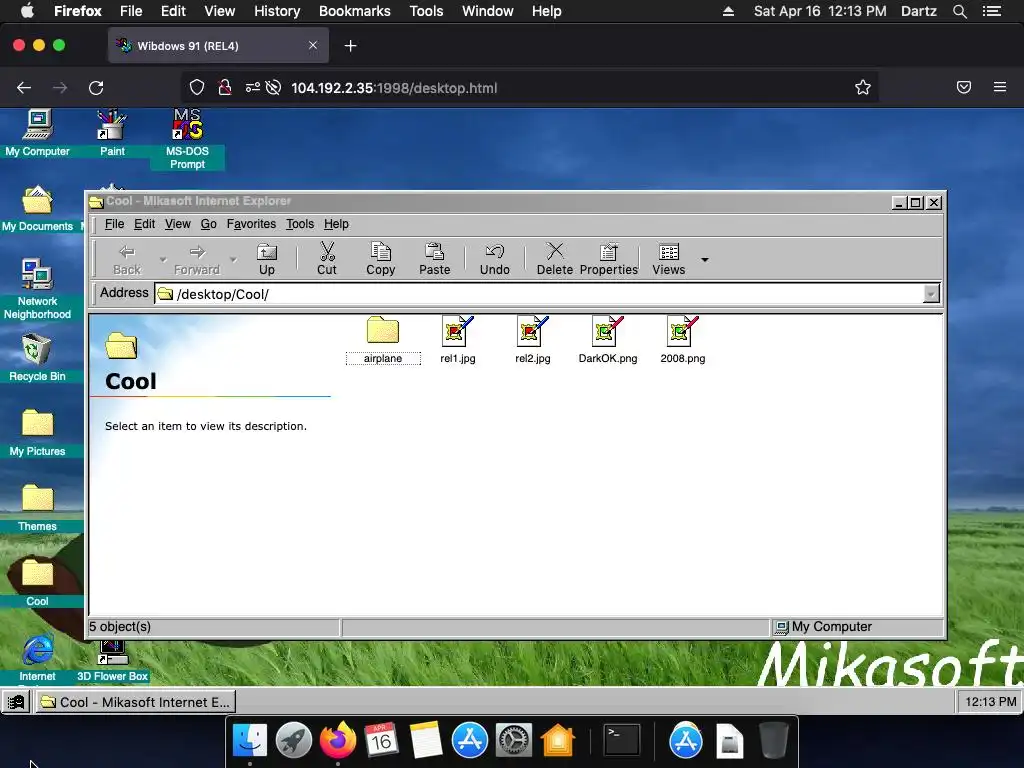The width and height of the screenshot is (1024, 768).
Task: Open Spotlight search in menu bar
Action: coord(960,11)
